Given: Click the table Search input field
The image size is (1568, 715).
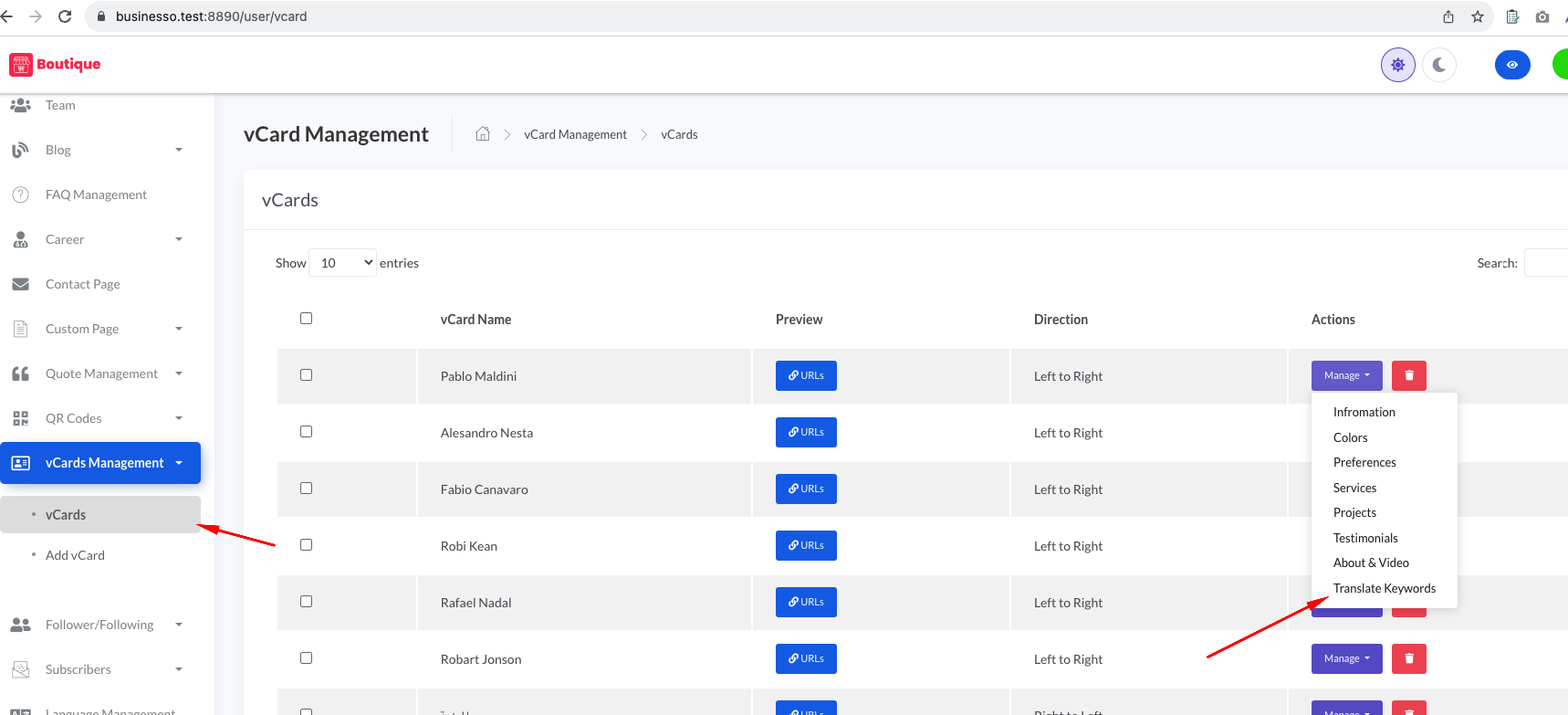Looking at the screenshot, I should [1546, 263].
